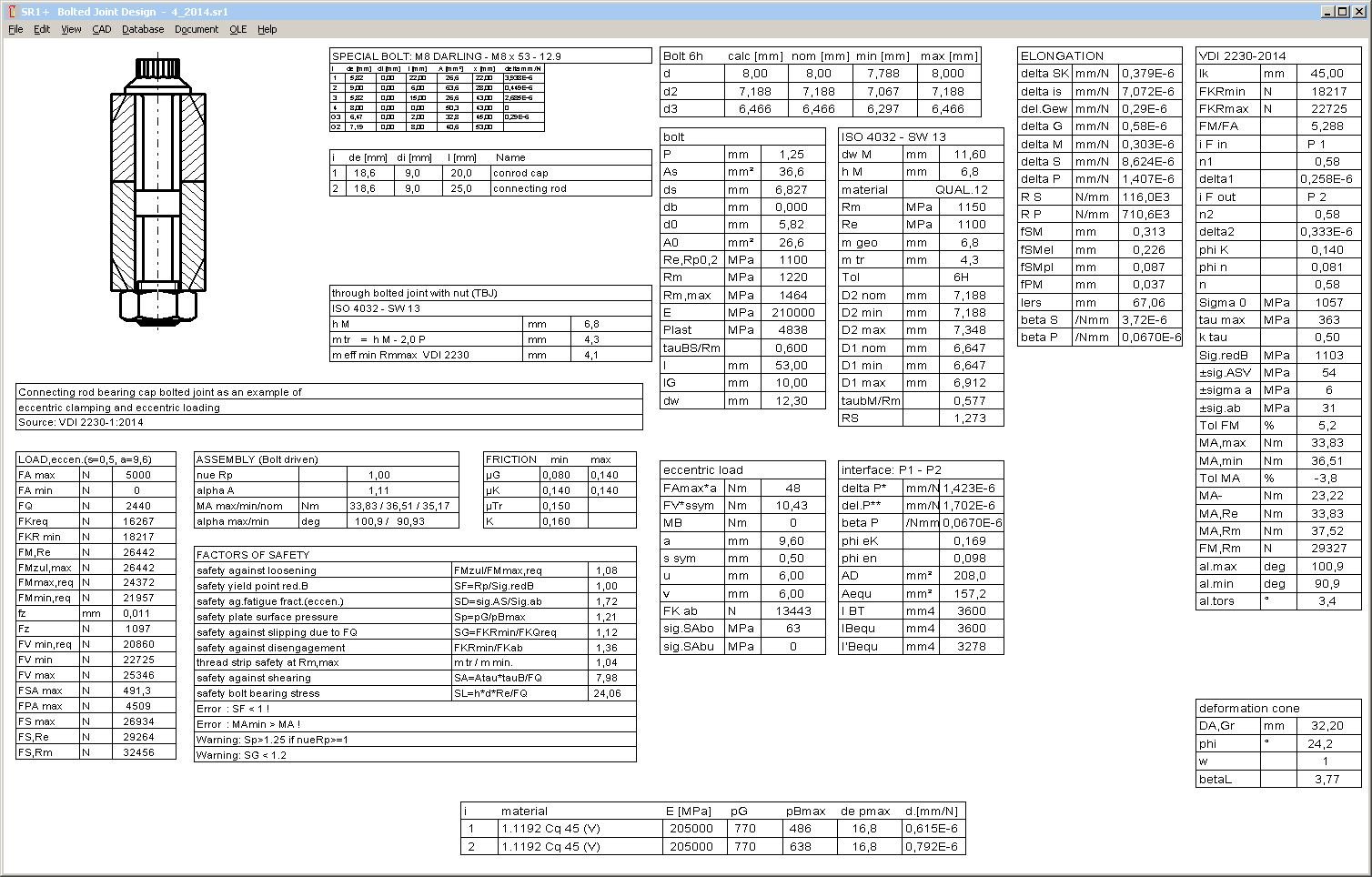The image size is (1372, 877).
Task: Open the OLE menu
Action: [x=237, y=29]
